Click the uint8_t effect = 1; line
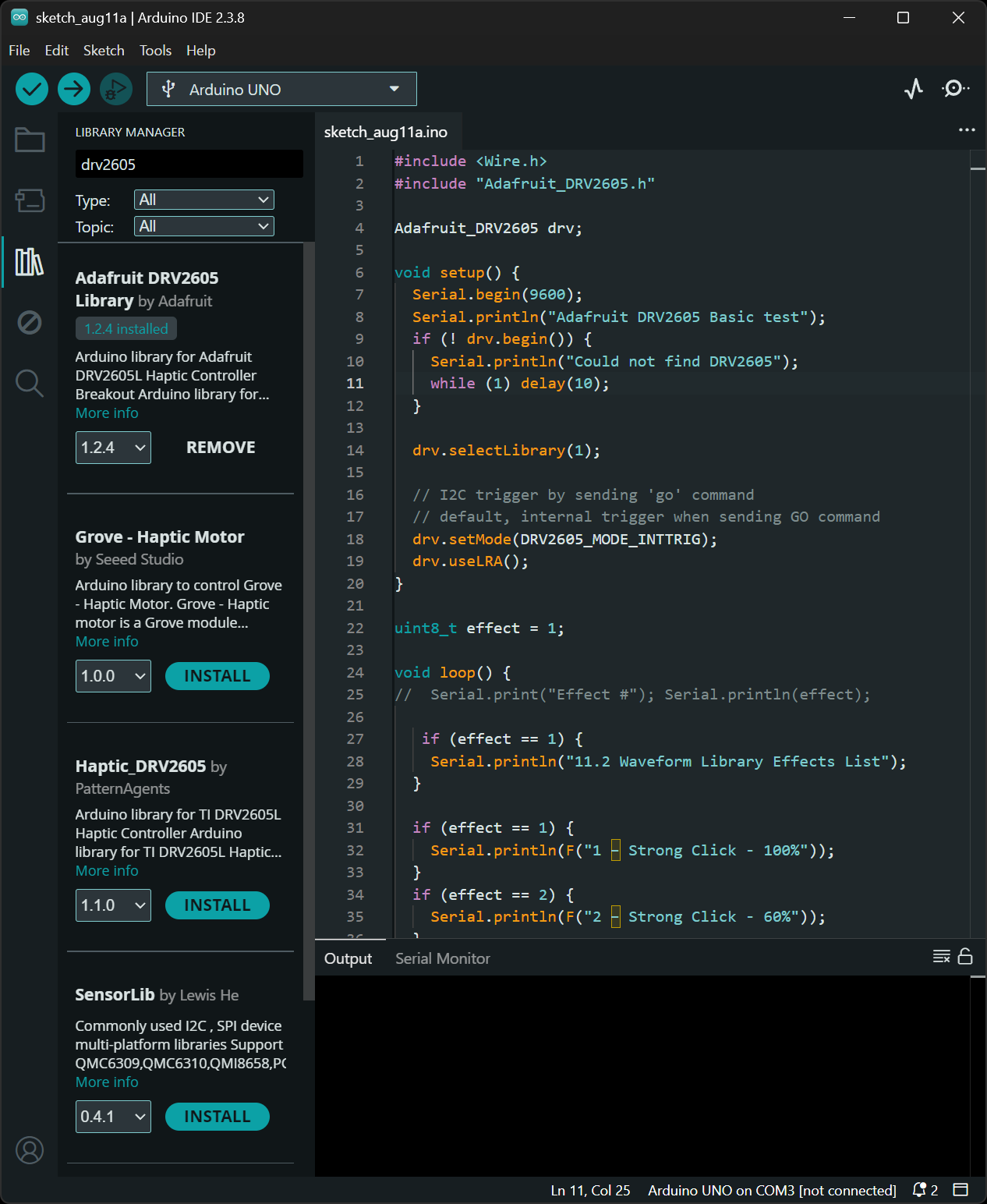This screenshot has width=987, height=1204. pyautogui.click(x=479, y=628)
